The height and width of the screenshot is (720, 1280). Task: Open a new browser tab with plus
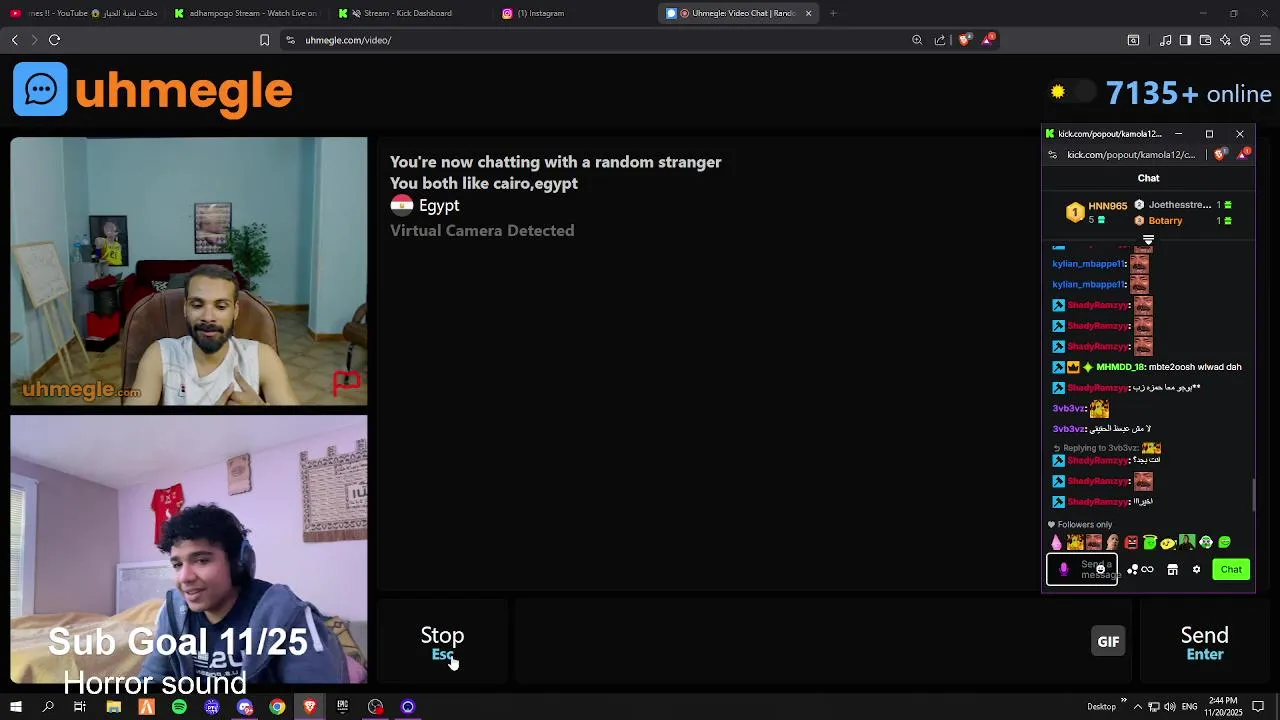coord(833,13)
